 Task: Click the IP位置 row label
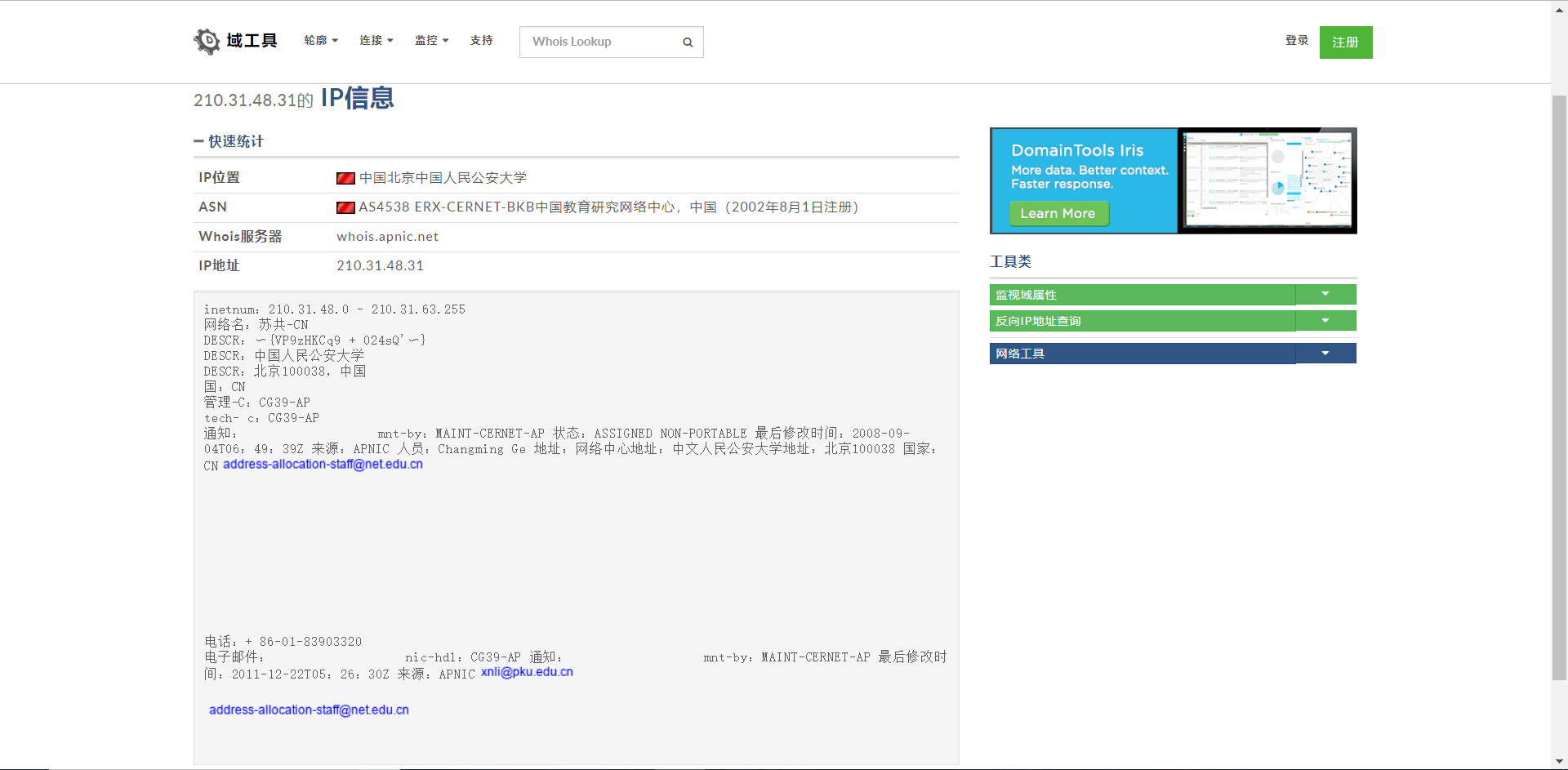point(219,178)
